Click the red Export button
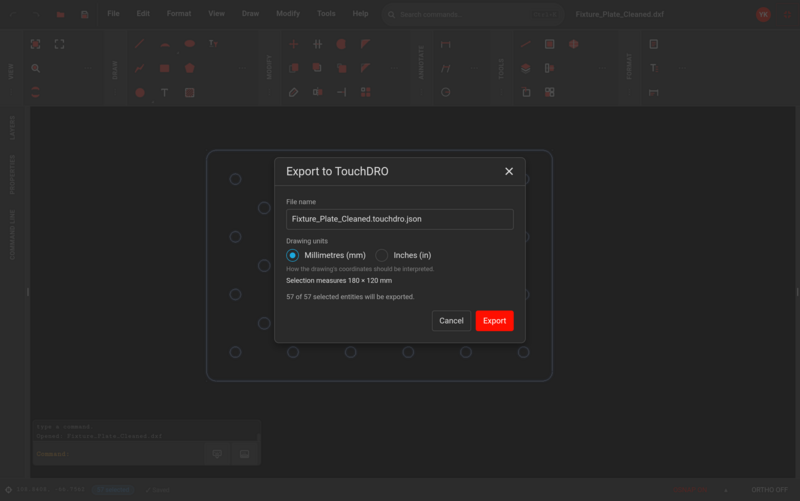 pyautogui.click(x=494, y=321)
